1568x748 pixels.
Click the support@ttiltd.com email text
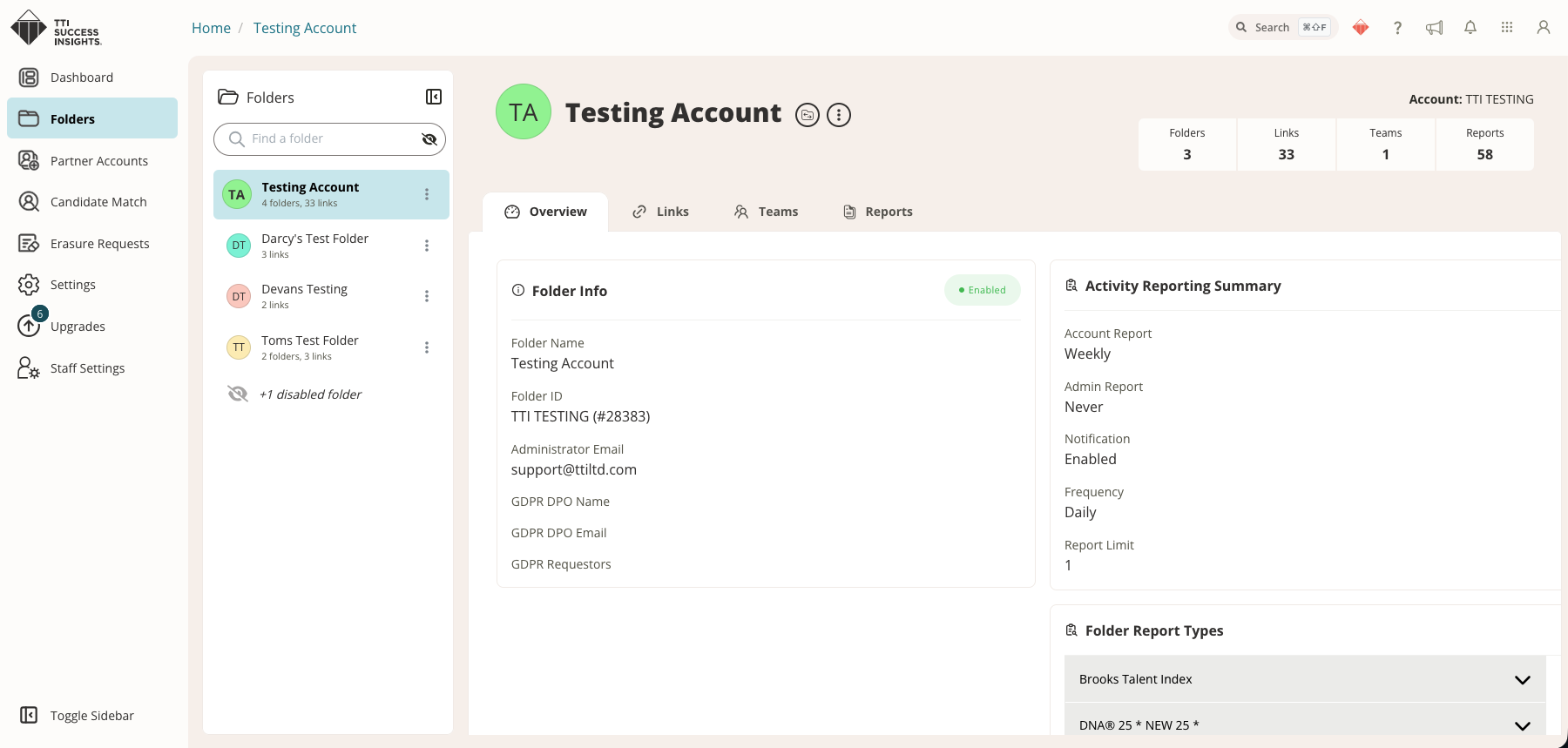point(574,469)
